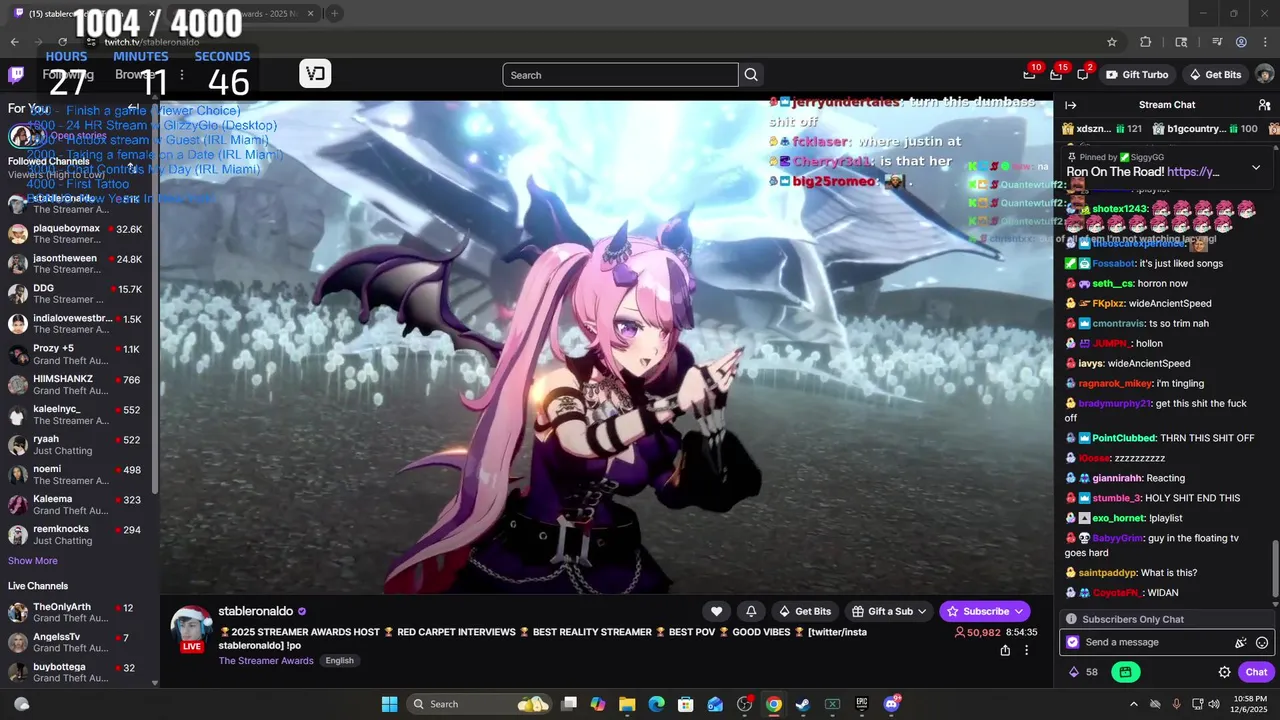Open Chrome profile icon

coord(1241,42)
